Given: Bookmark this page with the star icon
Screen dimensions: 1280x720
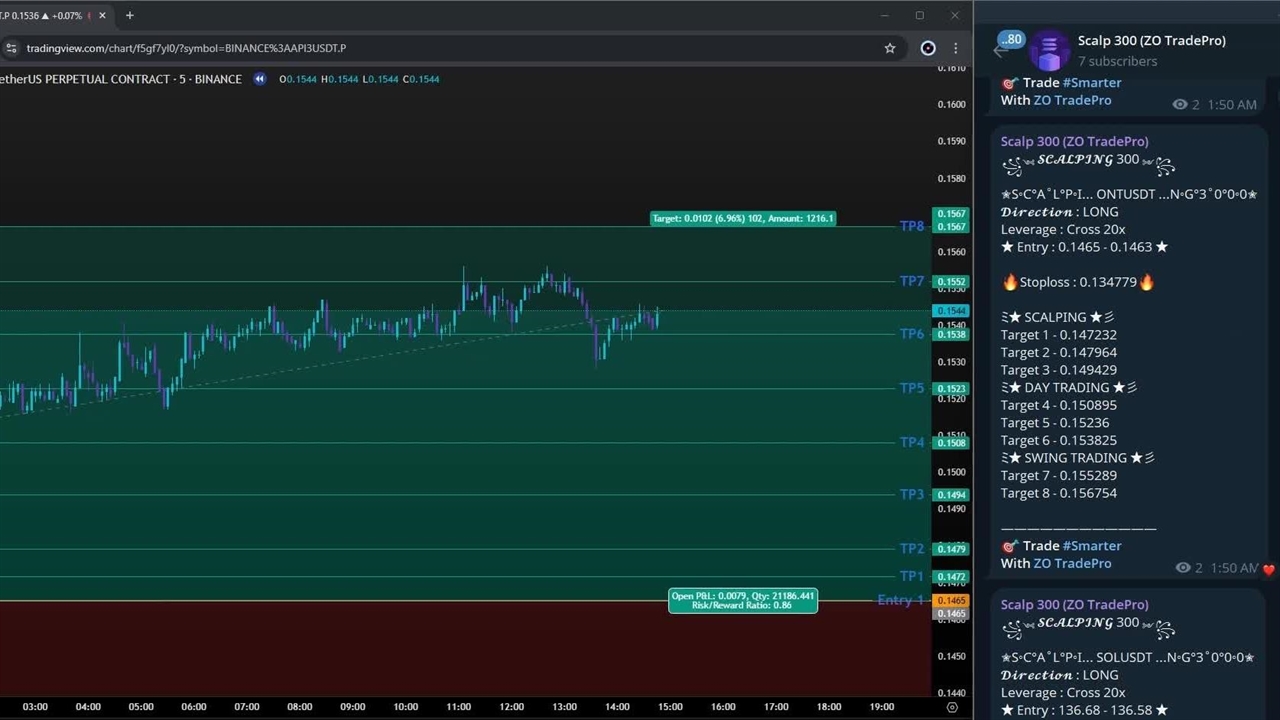Looking at the screenshot, I should pyautogui.click(x=890, y=48).
